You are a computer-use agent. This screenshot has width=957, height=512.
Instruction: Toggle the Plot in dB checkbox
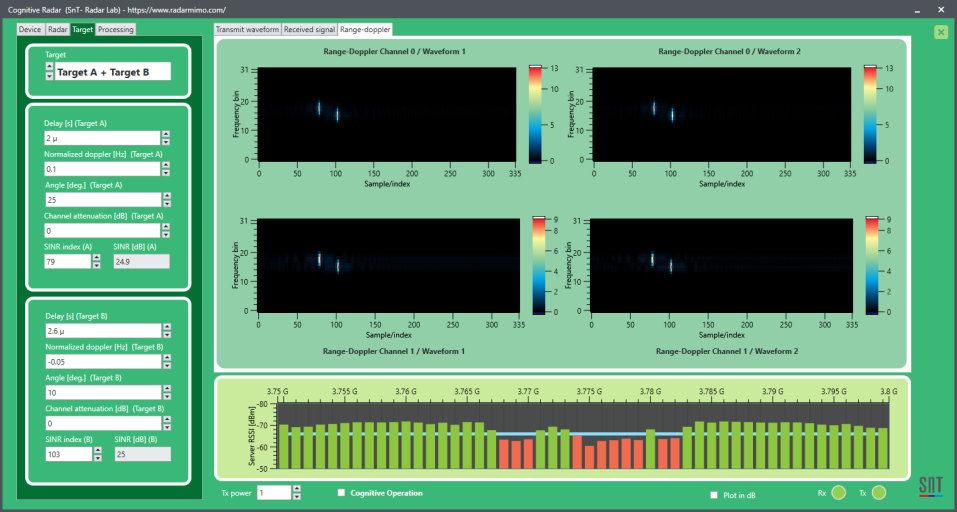(x=713, y=494)
